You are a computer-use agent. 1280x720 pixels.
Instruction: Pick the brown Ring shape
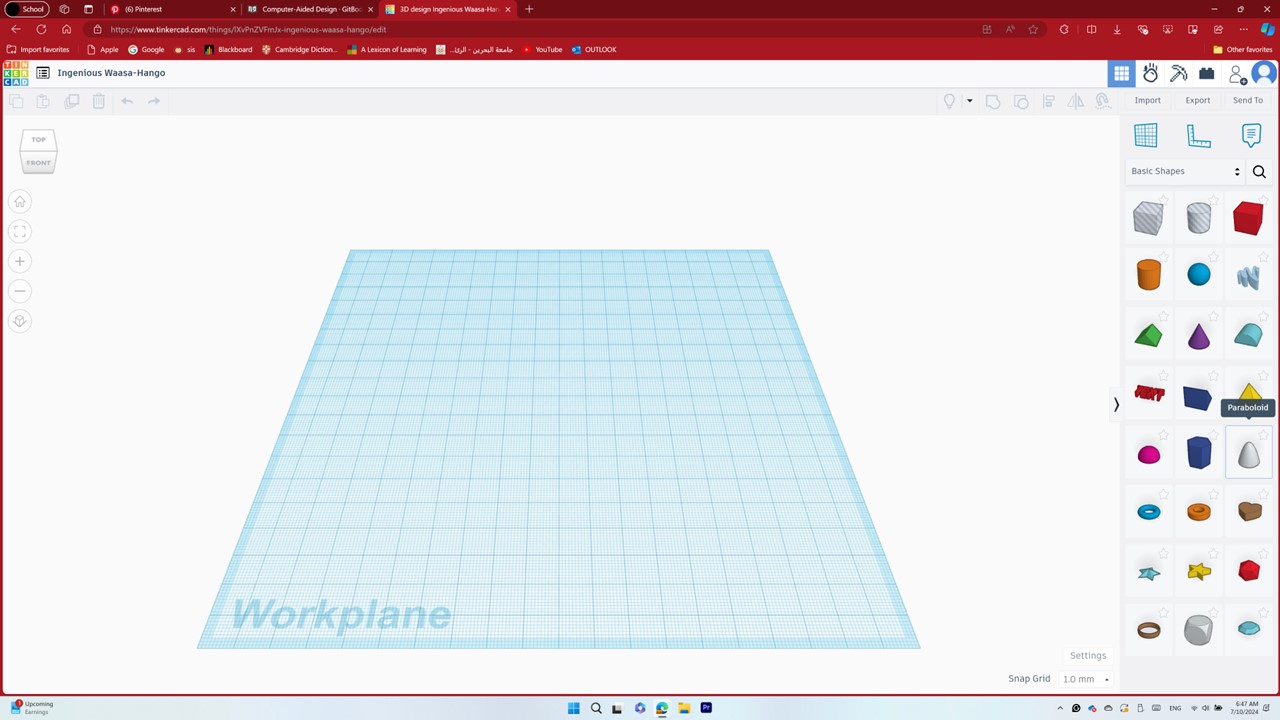tap(1149, 630)
